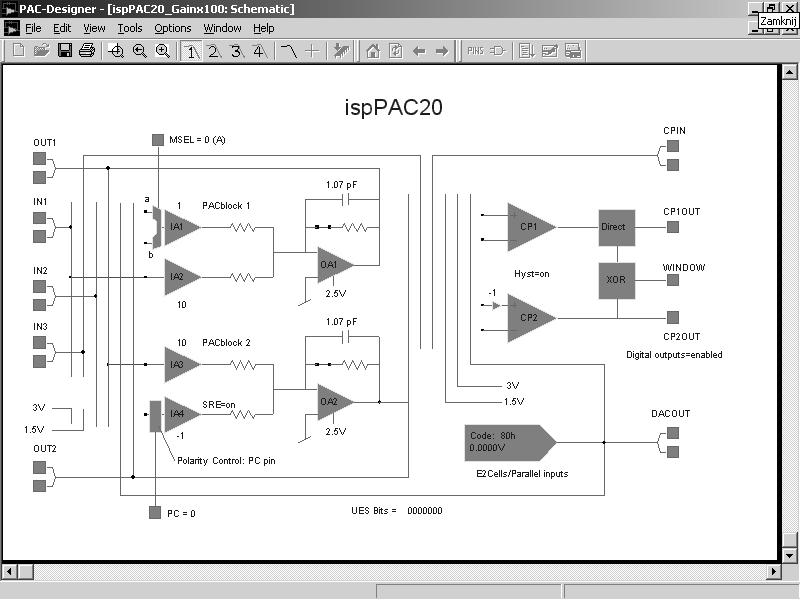
Task: Click the IA4 polarity control block
Action: click(155, 416)
